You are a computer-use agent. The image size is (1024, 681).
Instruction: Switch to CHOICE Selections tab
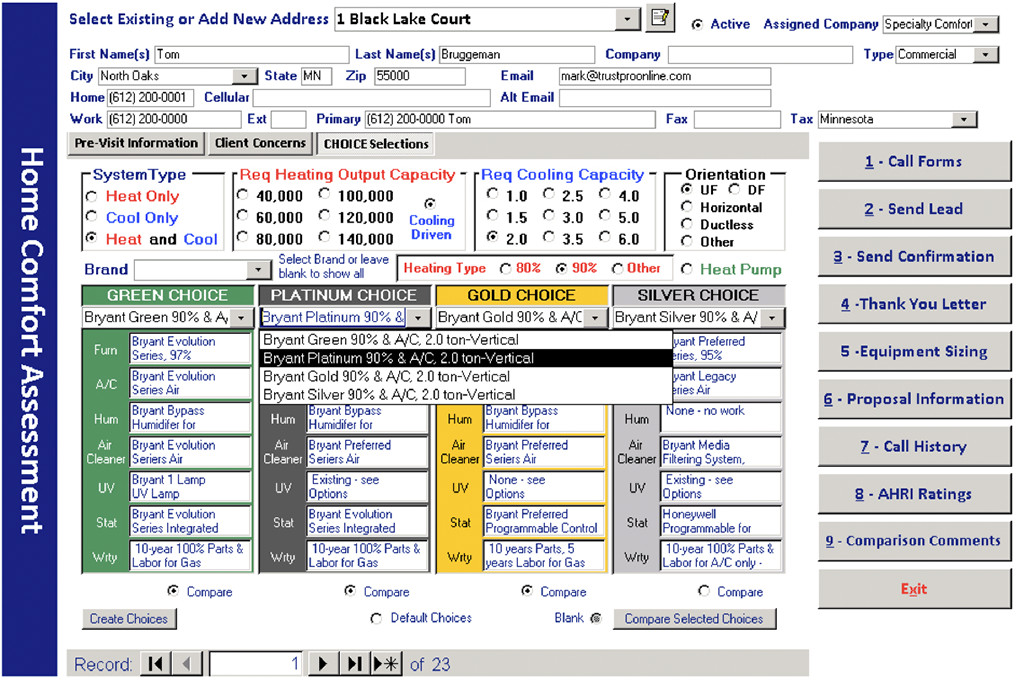376,144
